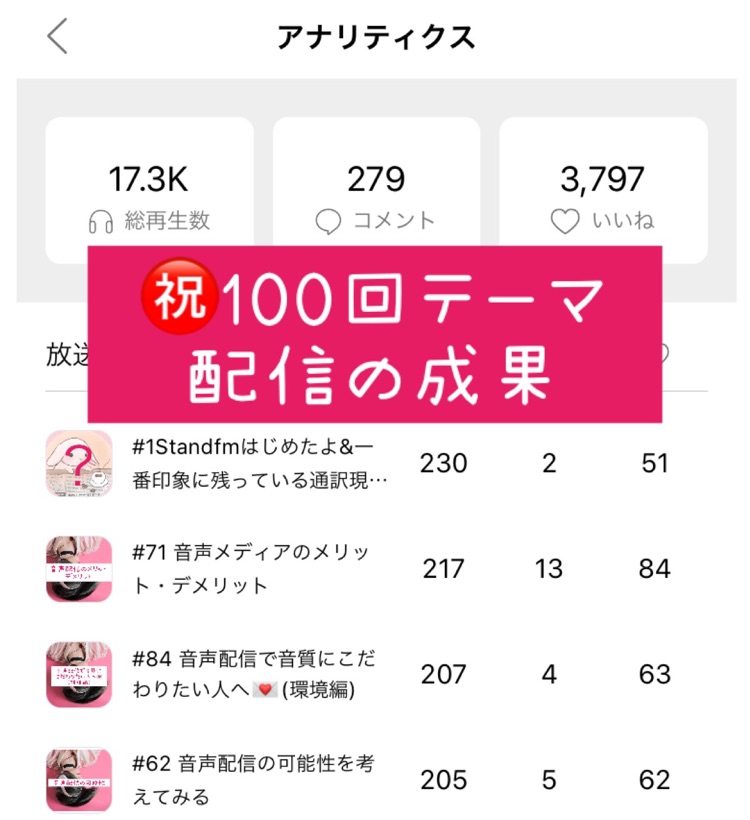Screen dimensions: 750x820
Task: Click play count 230 for episode #1
Action: [x=443, y=463]
